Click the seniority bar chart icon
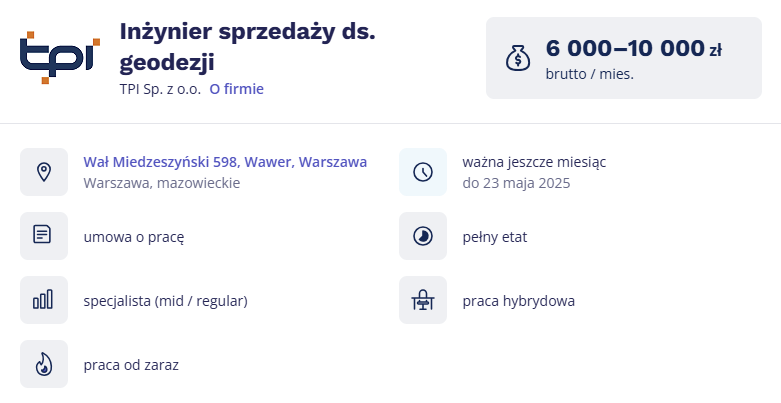This screenshot has width=781, height=403. 44,300
